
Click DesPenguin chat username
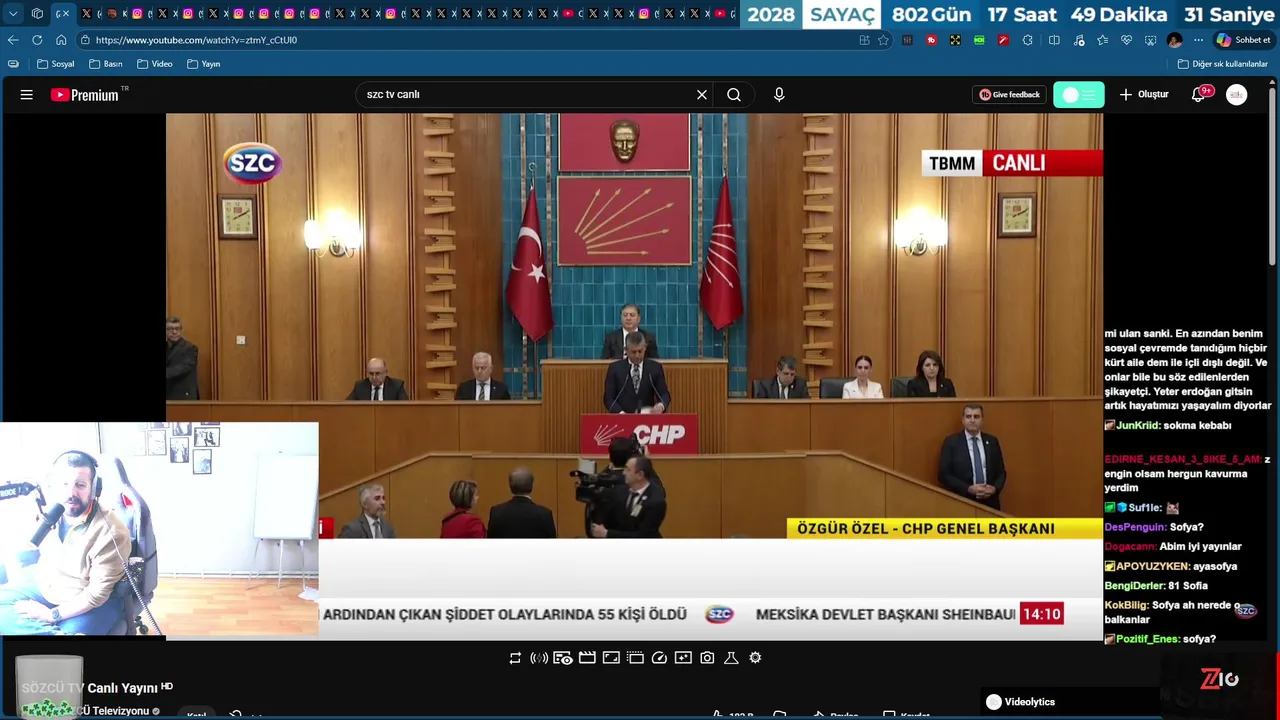pos(1135,527)
